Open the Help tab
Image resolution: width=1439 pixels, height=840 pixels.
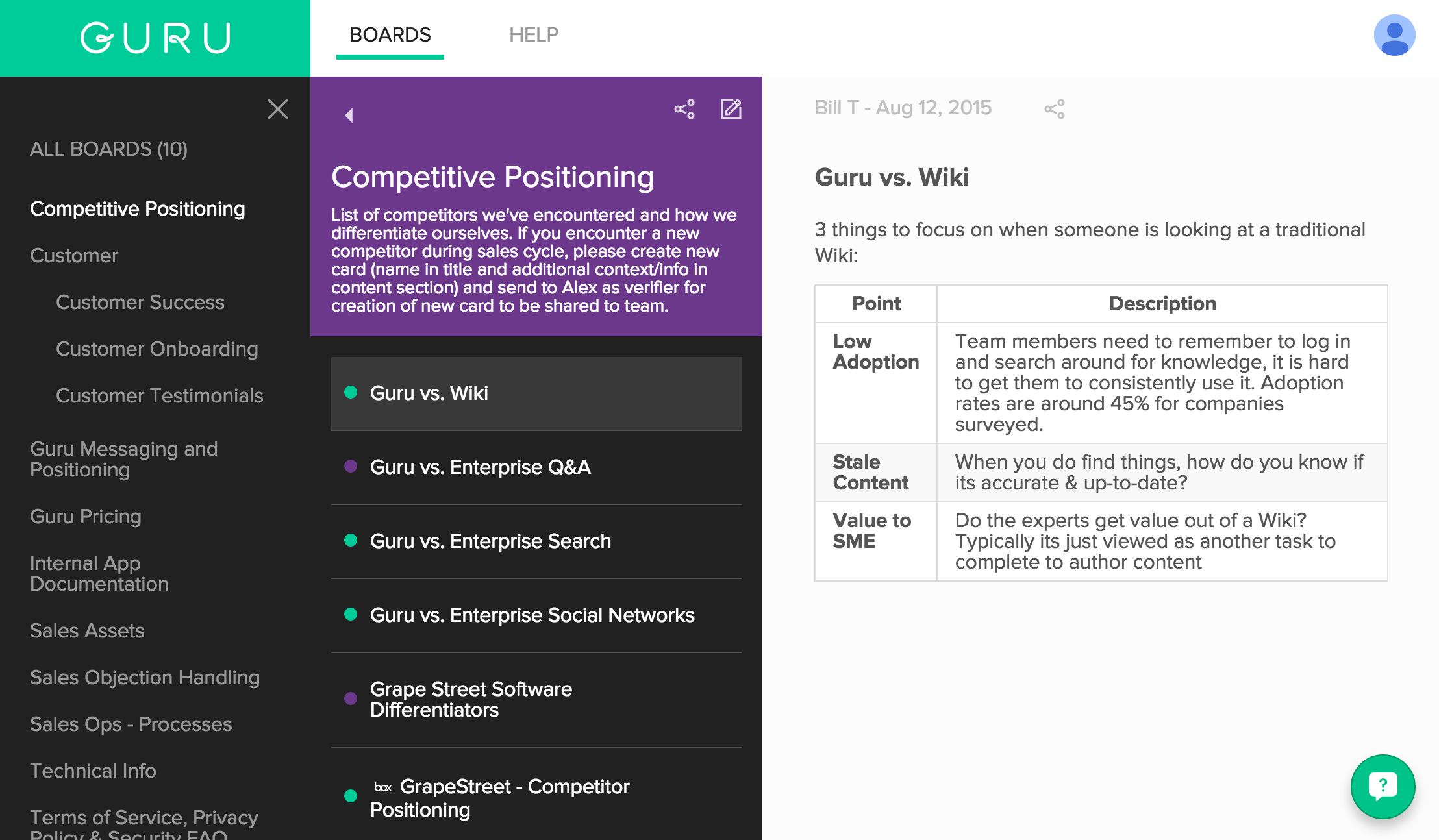533,35
